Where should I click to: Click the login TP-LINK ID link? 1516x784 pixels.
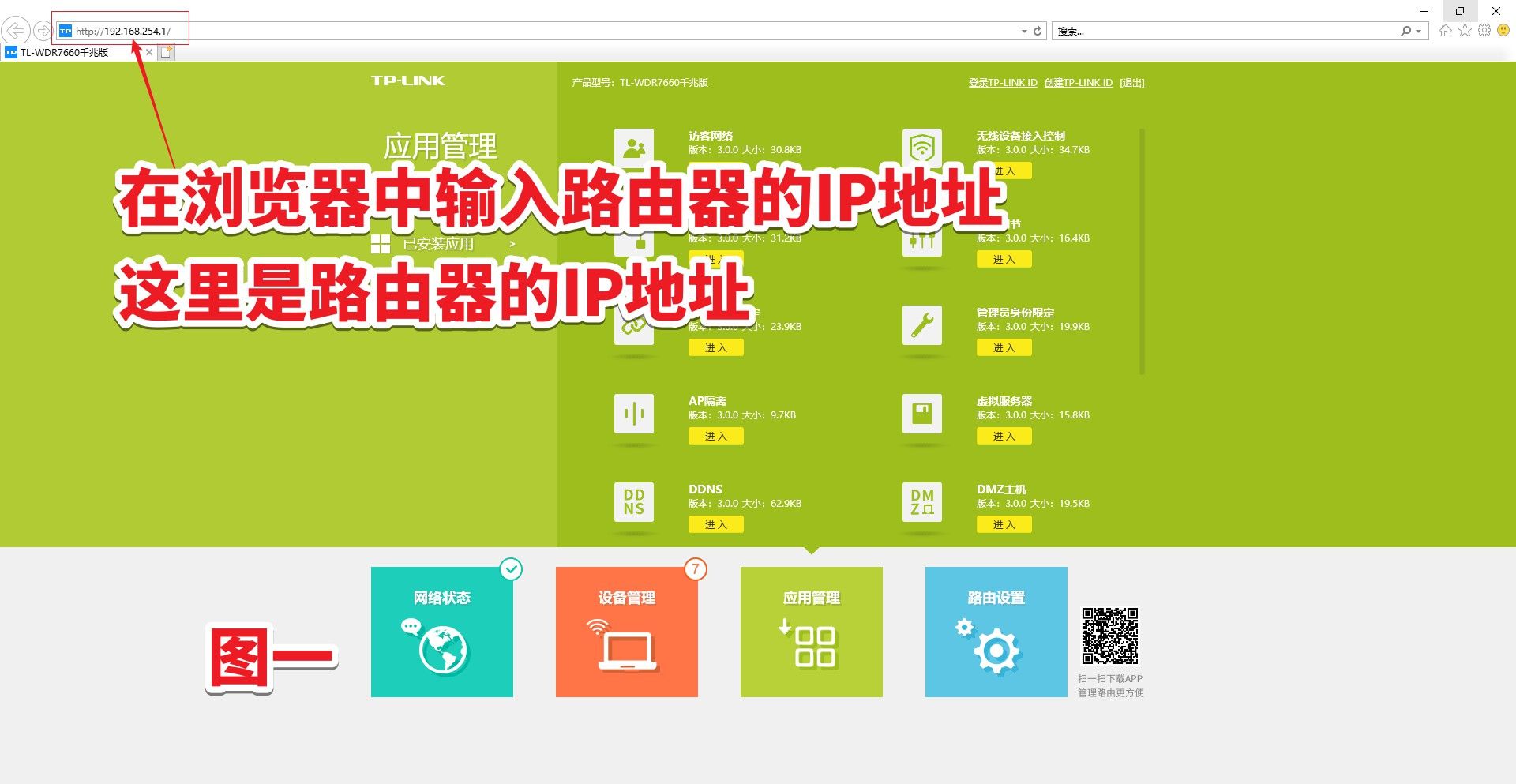tap(1003, 83)
